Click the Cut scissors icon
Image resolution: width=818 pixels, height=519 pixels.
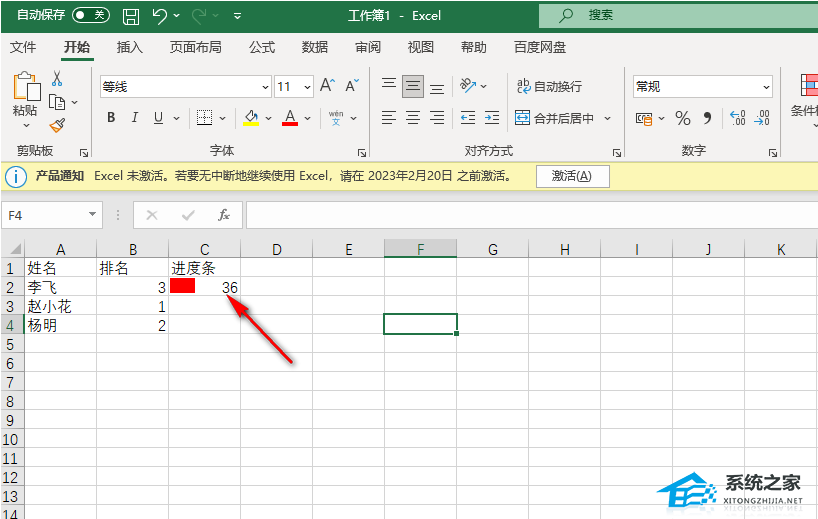point(57,79)
